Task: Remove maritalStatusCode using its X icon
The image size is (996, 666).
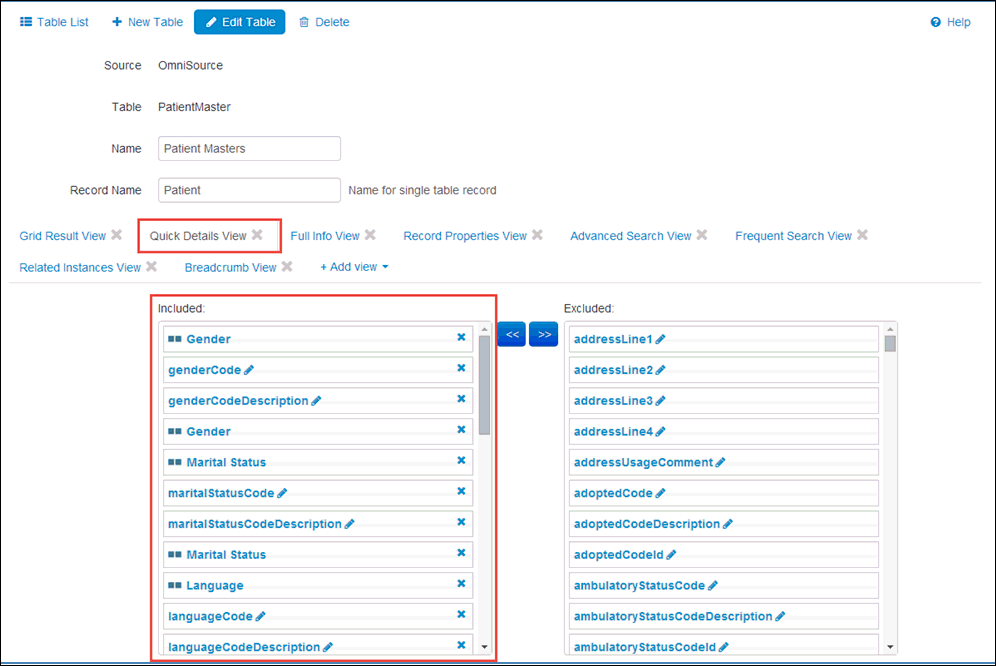Action: 461,492
